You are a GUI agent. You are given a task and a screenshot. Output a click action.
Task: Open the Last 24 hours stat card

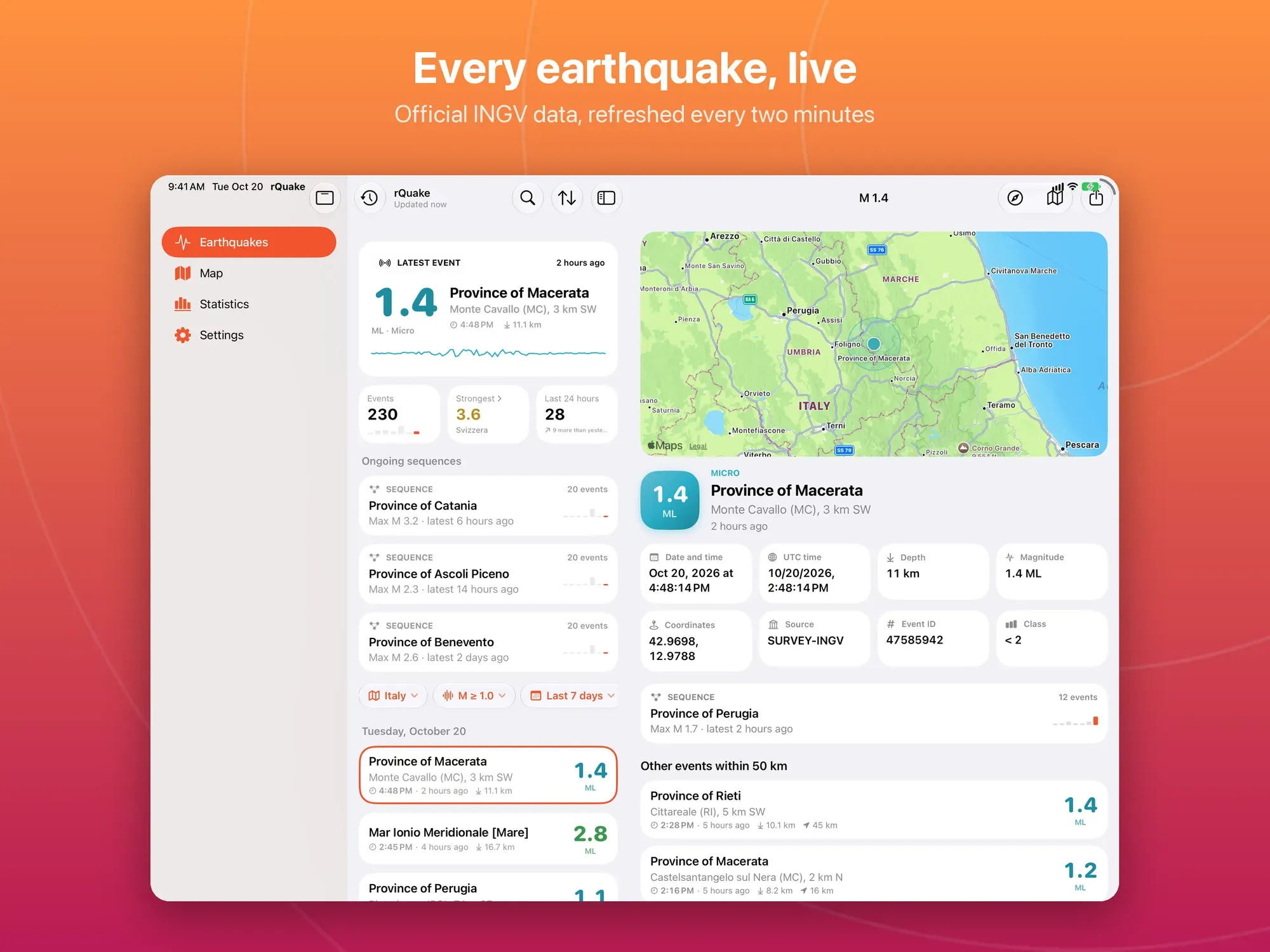click(577, 414)
